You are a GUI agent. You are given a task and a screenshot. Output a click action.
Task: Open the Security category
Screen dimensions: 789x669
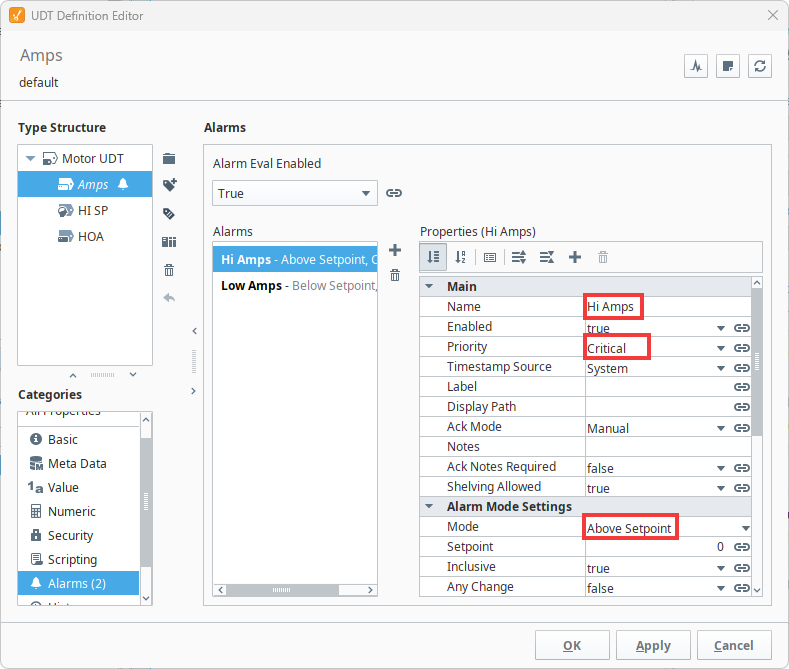point(78,535)
